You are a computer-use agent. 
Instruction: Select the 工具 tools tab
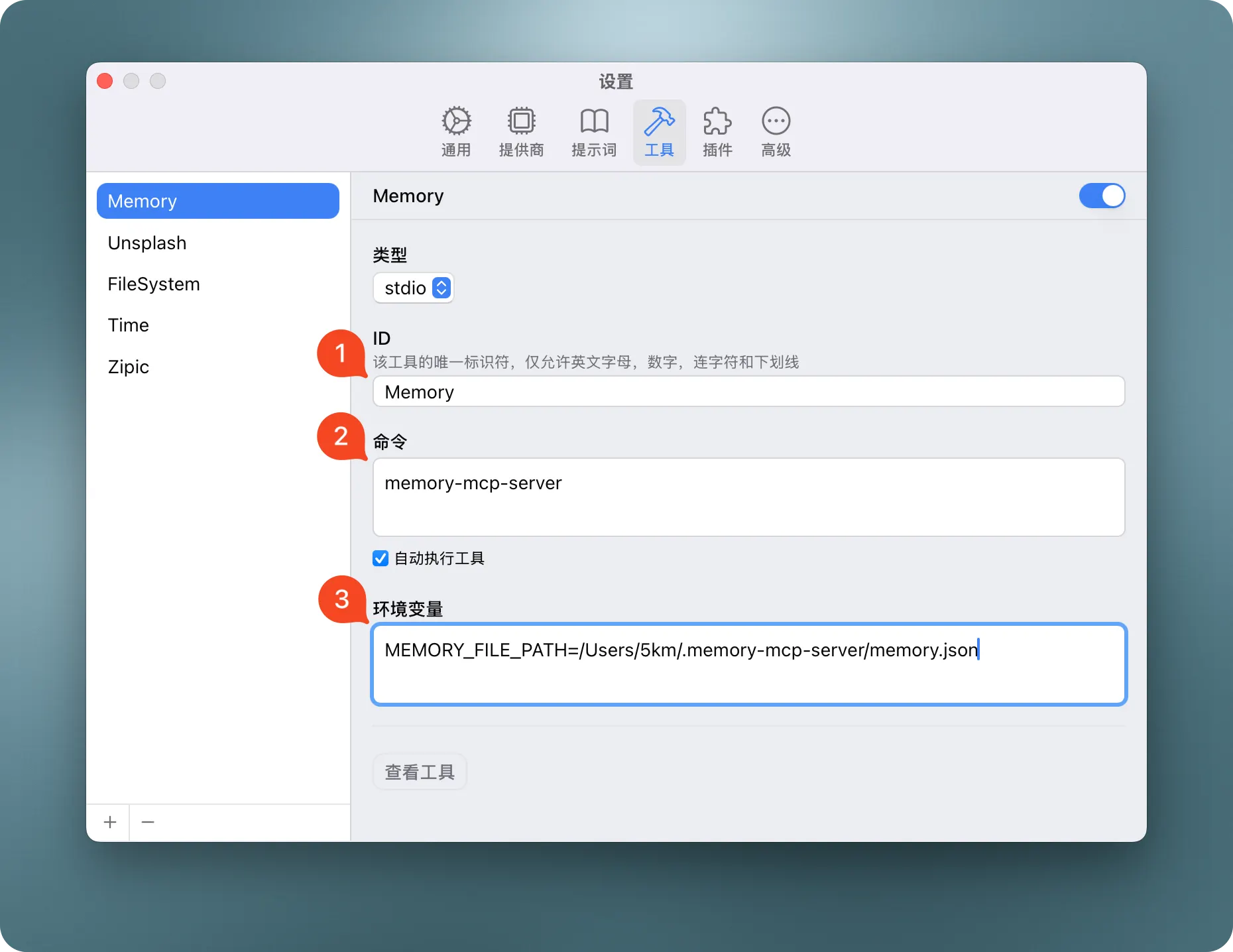tap(659, 133)
